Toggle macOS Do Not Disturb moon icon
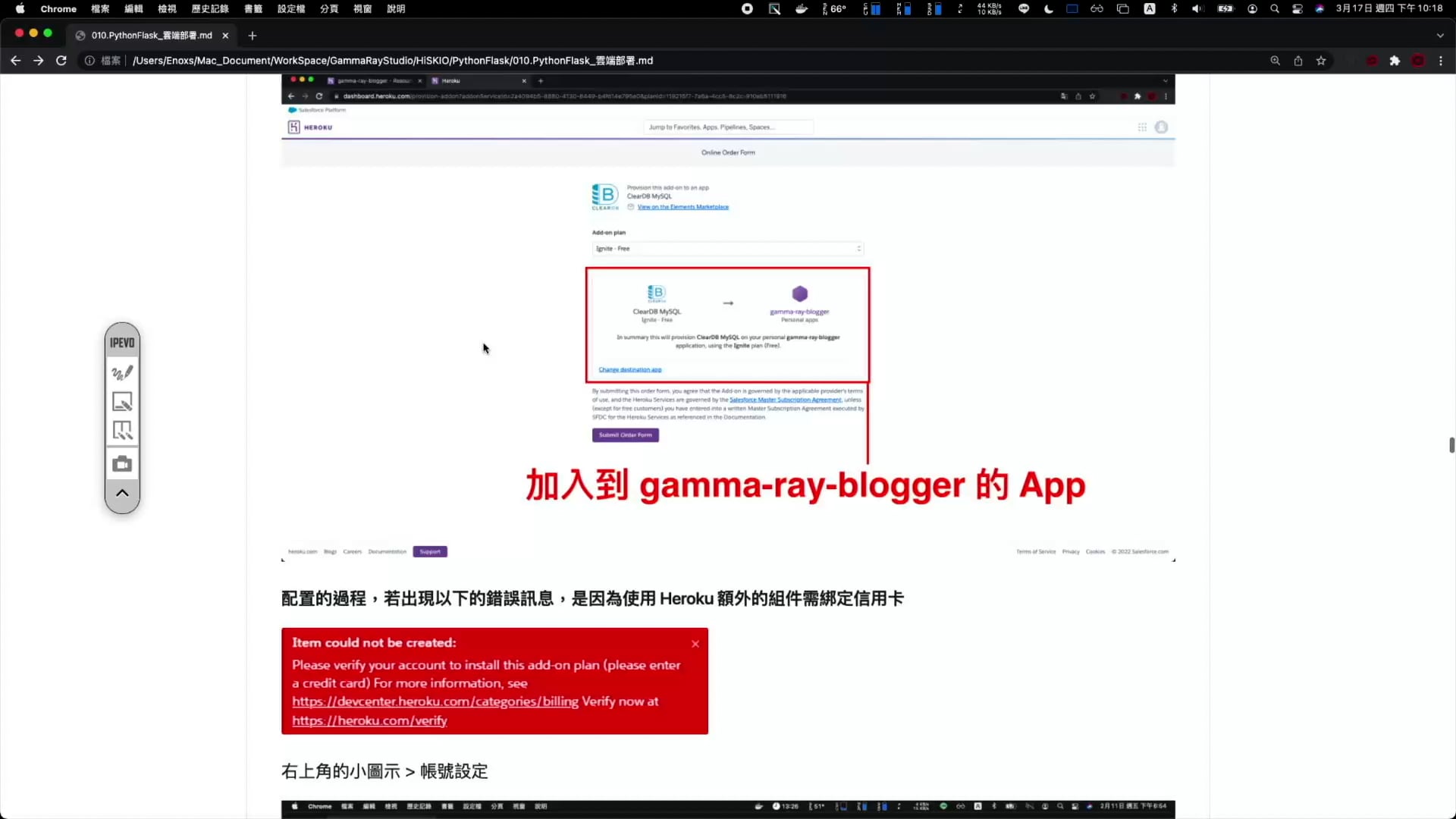The width and height of the screenshot is (1456, 819). 1049,9
